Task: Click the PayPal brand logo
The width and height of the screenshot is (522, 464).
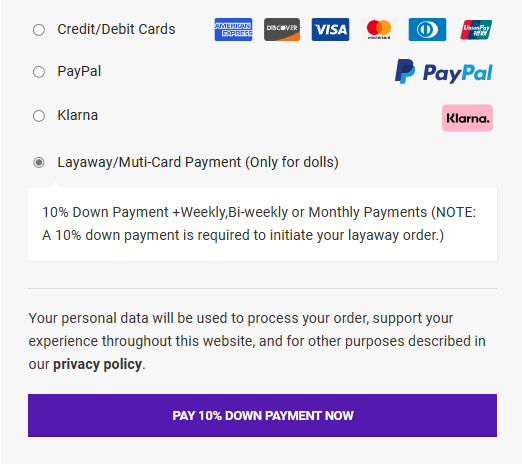Action: (x=444, y=72)
